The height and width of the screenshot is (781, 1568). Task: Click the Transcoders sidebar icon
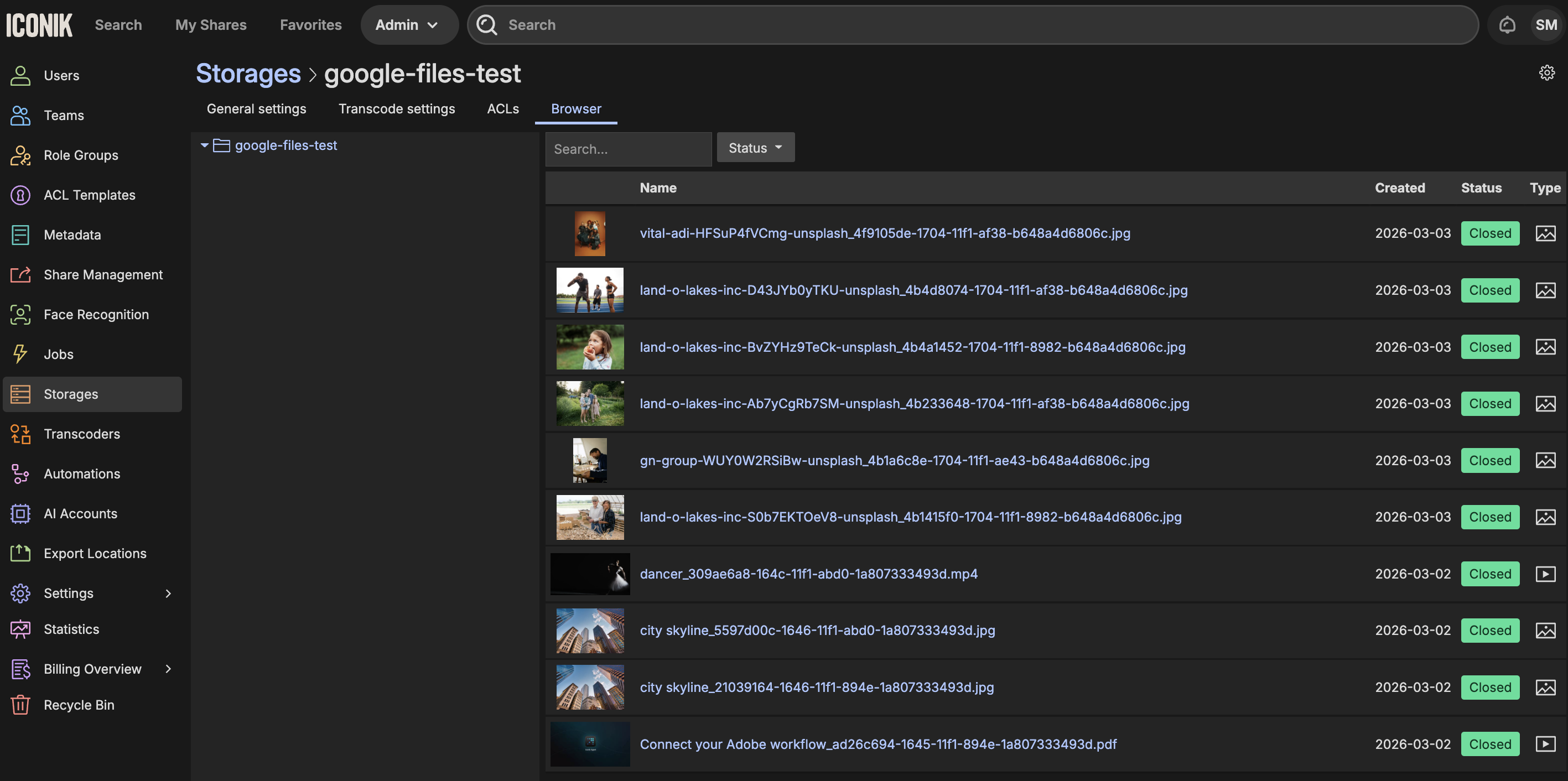tap(20, 434)
